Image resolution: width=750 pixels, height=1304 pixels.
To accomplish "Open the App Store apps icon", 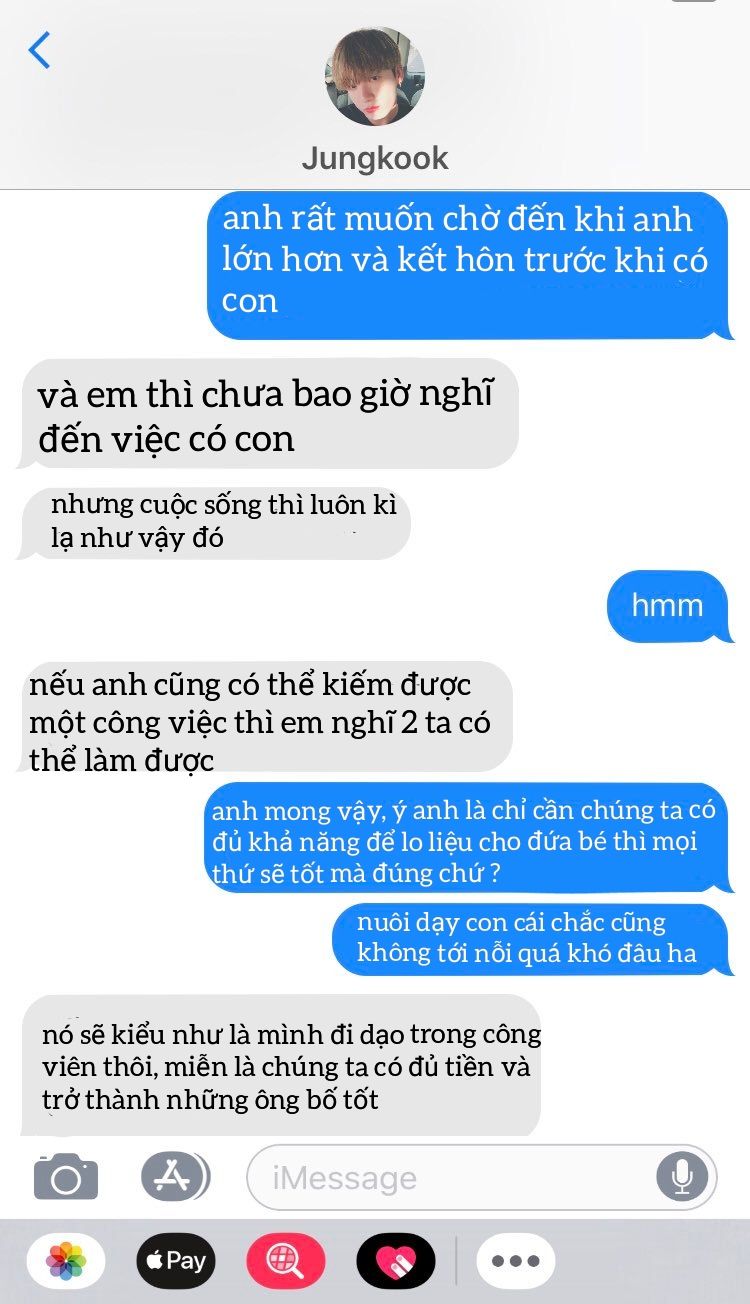I will coord(175,1177).
